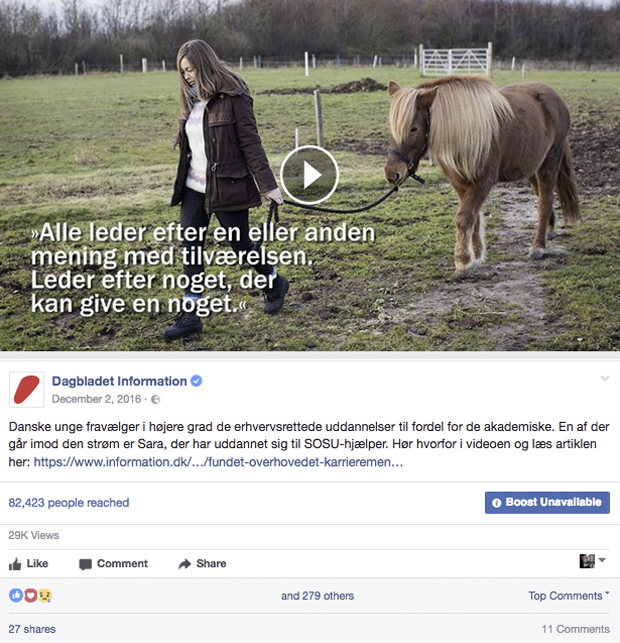620x643 pixels.
Task: Open the information.dk article link
Action: (x=218, y=462)
